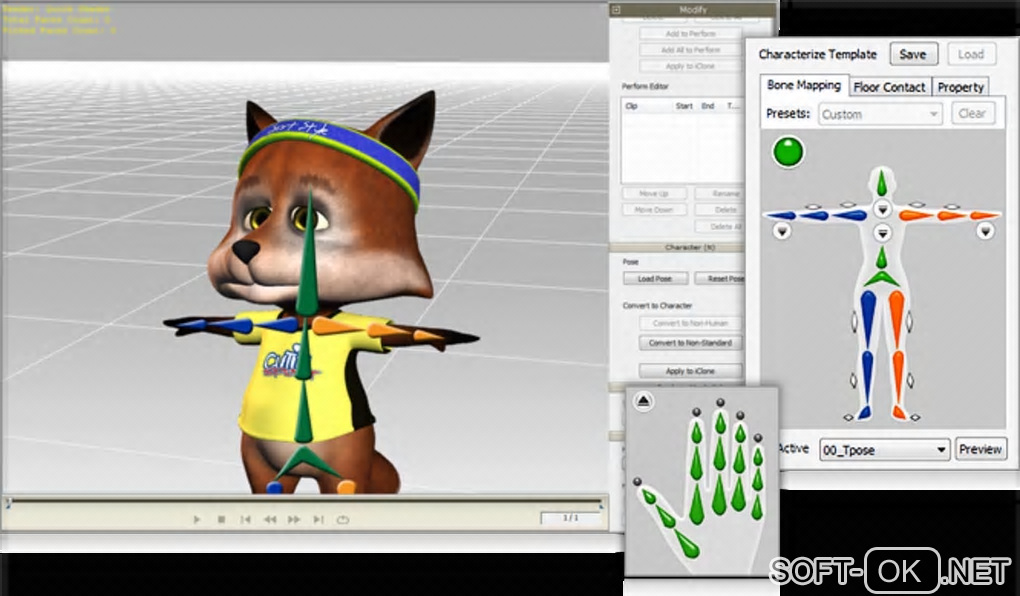
Task: Open the Active pose dropdown 00_Tpose
Action: (x=884, y=450)
